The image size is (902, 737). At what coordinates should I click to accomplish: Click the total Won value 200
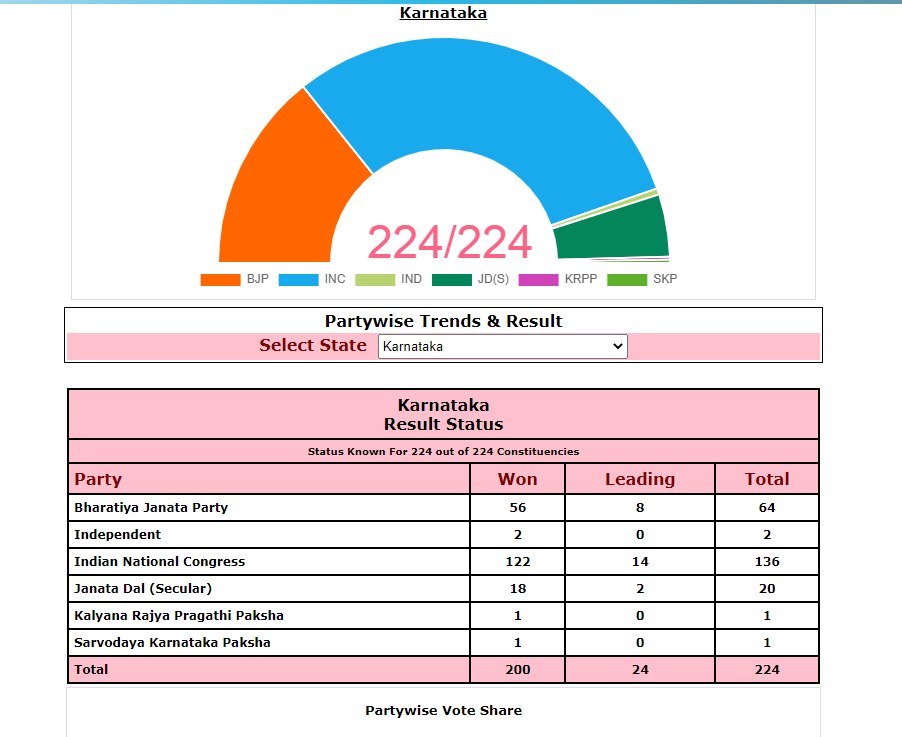tap(518, 670)
